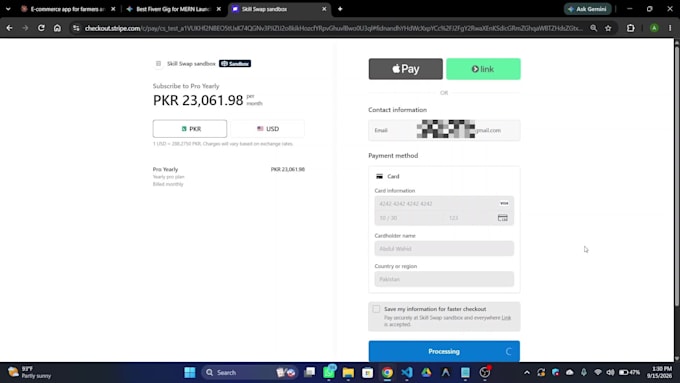This screenshot has width=680, height=383.
Task: Open the weather widget on taskbar
Action: (29, 372)
